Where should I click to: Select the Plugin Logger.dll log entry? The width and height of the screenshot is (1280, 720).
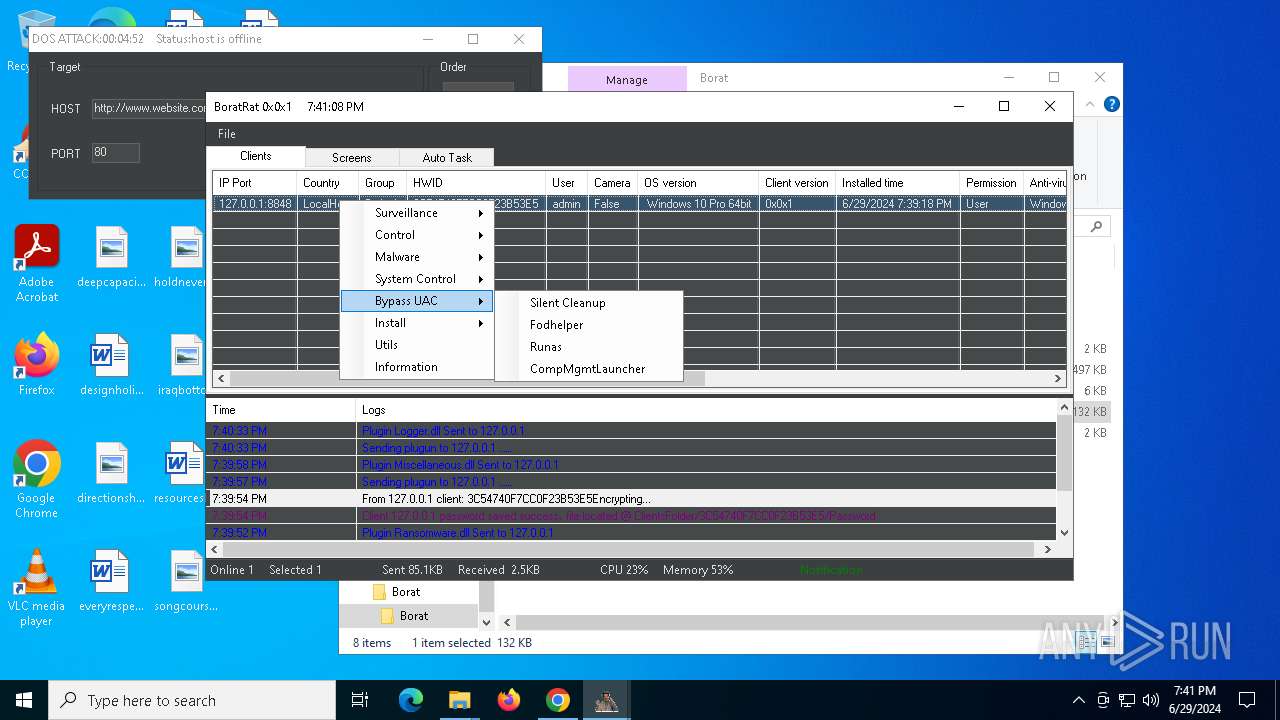point(631,431)
